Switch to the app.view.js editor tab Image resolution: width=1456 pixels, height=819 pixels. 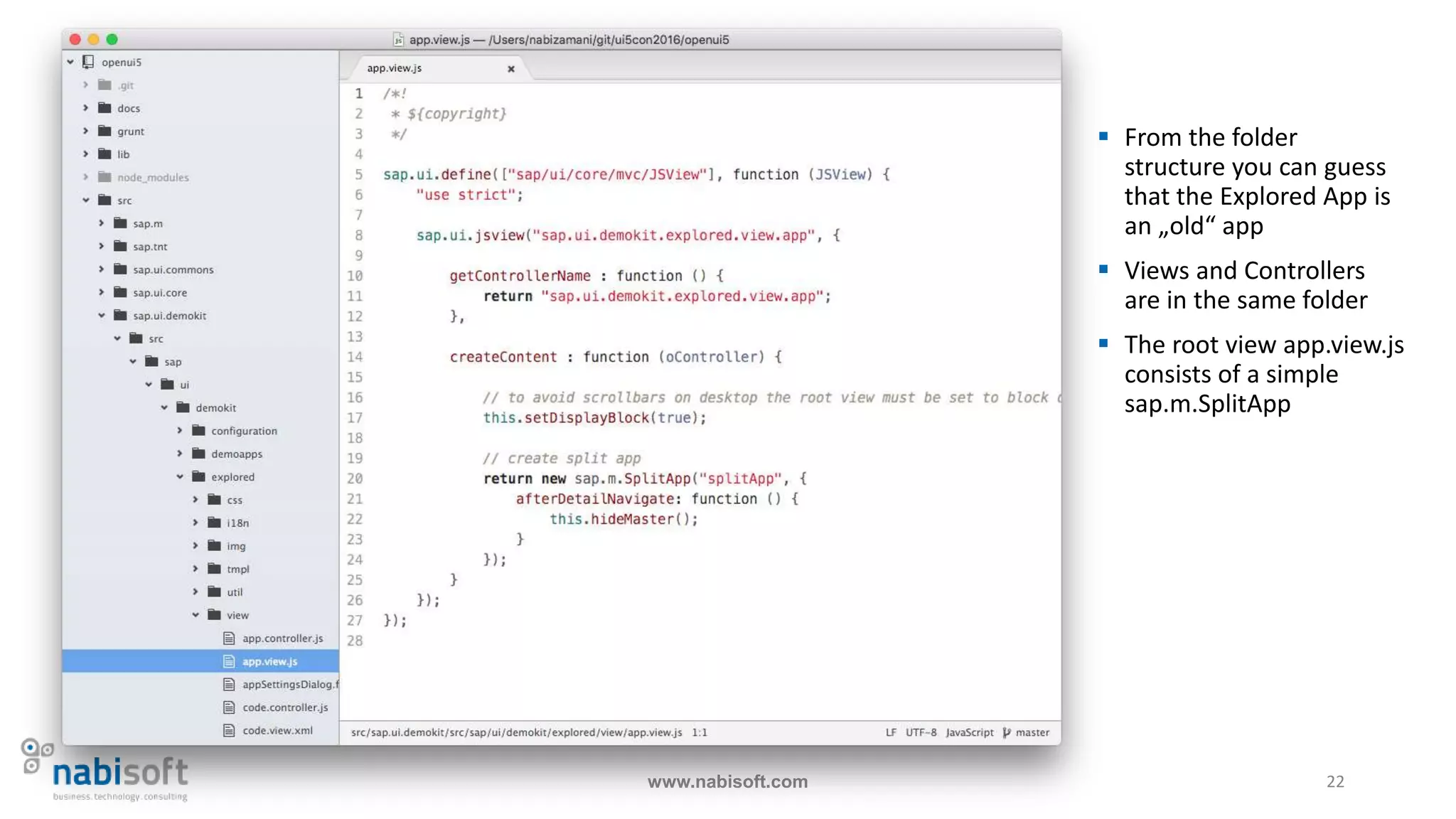click(x=395, y=68)
